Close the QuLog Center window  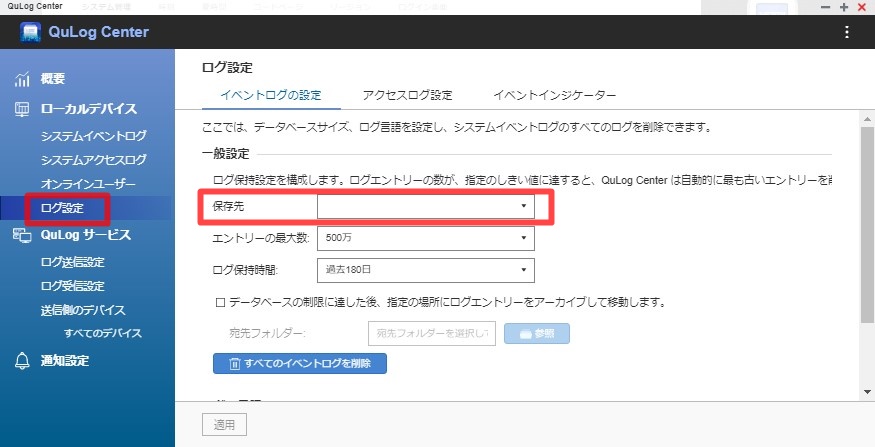coord(862,7)
